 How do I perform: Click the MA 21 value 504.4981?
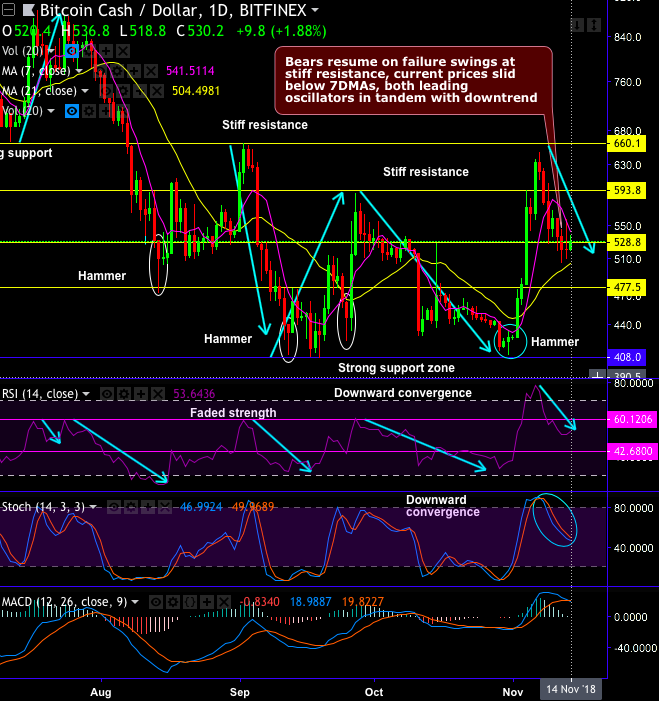coord(196,91)
